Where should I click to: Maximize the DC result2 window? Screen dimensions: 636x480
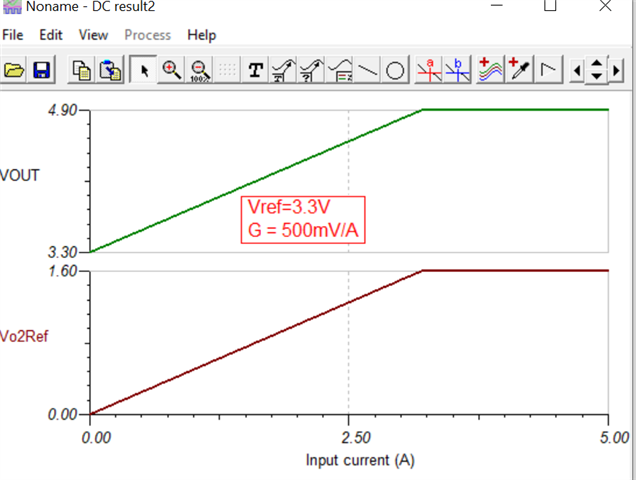tap(550, 5)
